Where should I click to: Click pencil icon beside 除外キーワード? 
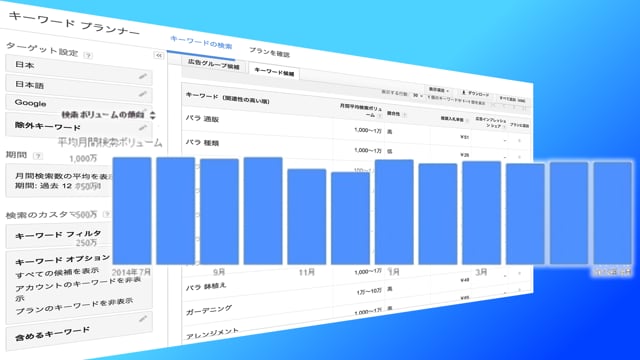click(x=142, y=128)
